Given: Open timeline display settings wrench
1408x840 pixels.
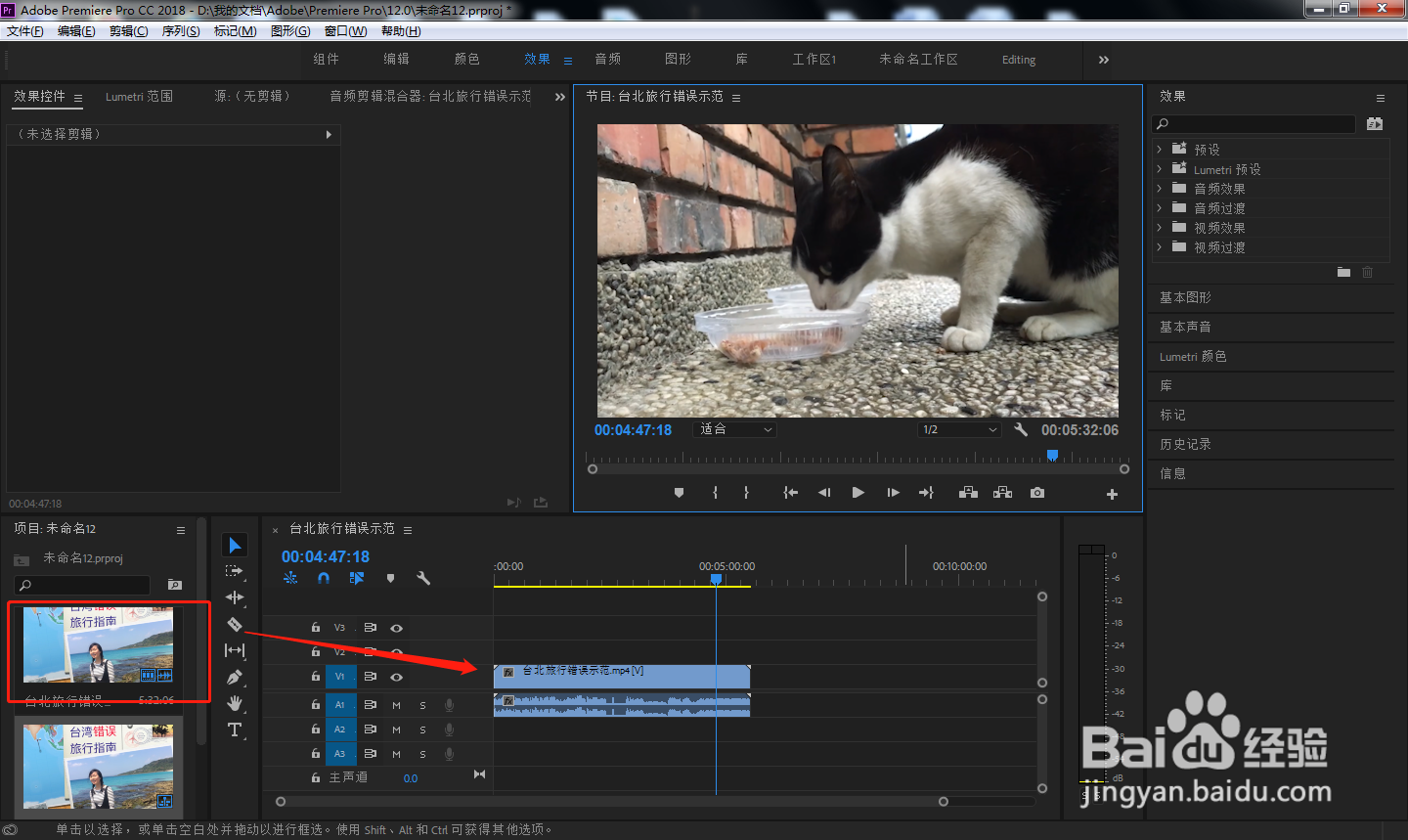Looking at the screenshot, I should (423, 578).
